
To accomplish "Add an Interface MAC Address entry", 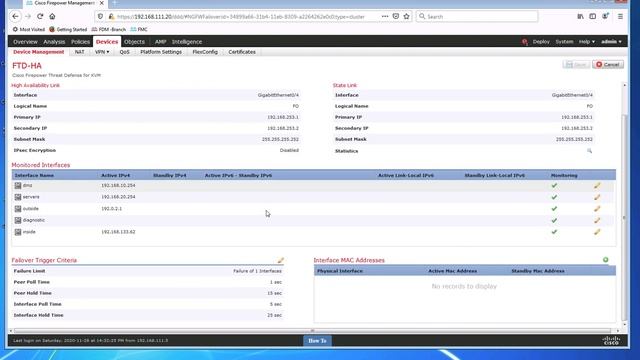I will point(606,260).
